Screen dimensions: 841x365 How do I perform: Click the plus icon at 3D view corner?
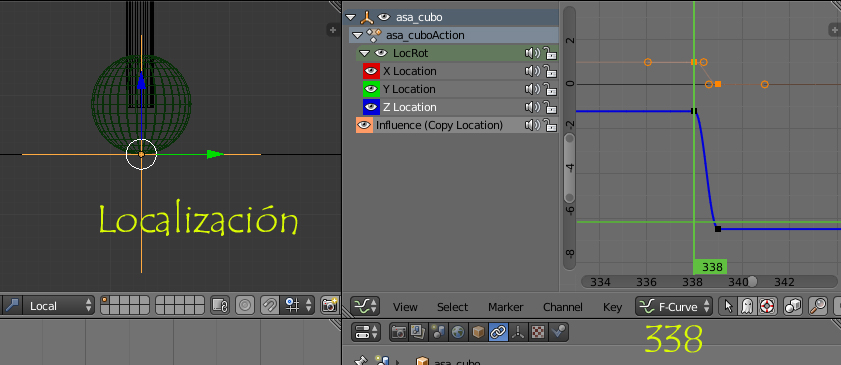[x=333, y=30]
